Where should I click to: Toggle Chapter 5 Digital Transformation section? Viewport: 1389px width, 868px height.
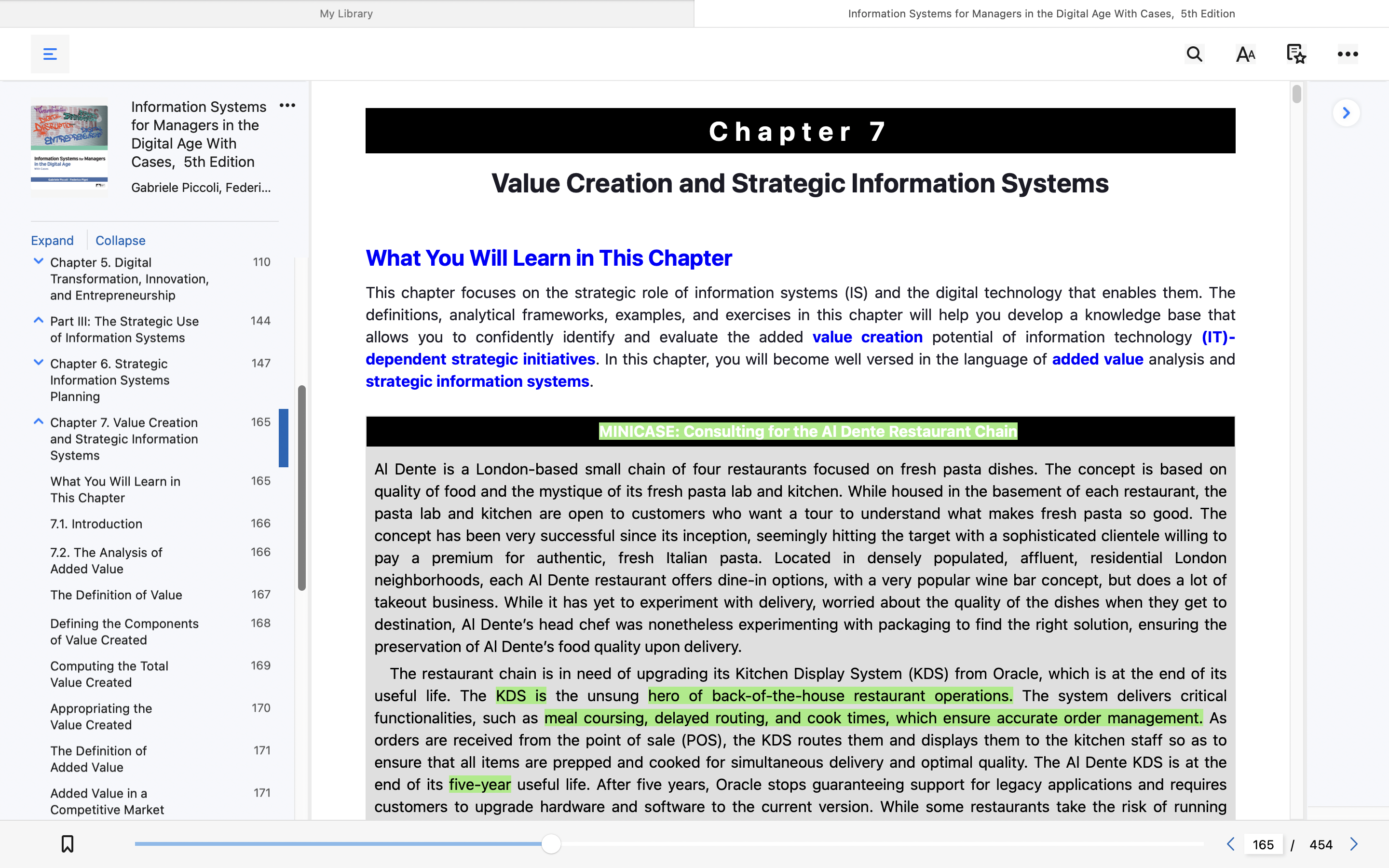click(x=37, y=261)
